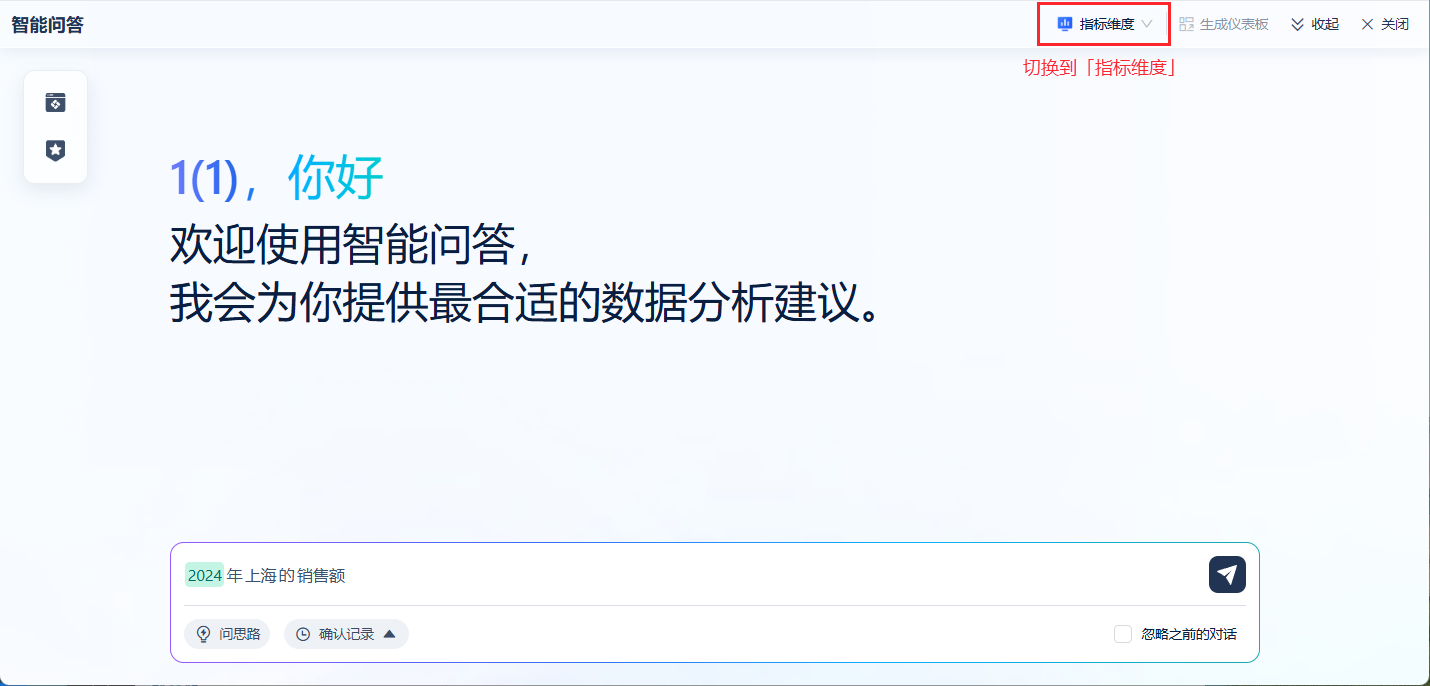Open the window-shaped icon in the left sidebar
The height and width of the screenshot is (686, 1430).
pos(55,103)
